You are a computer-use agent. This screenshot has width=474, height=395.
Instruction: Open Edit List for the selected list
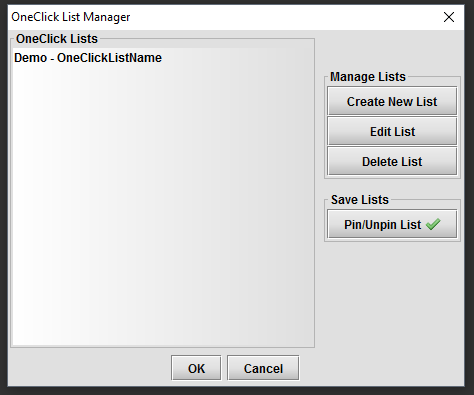[x=392, y=131]
